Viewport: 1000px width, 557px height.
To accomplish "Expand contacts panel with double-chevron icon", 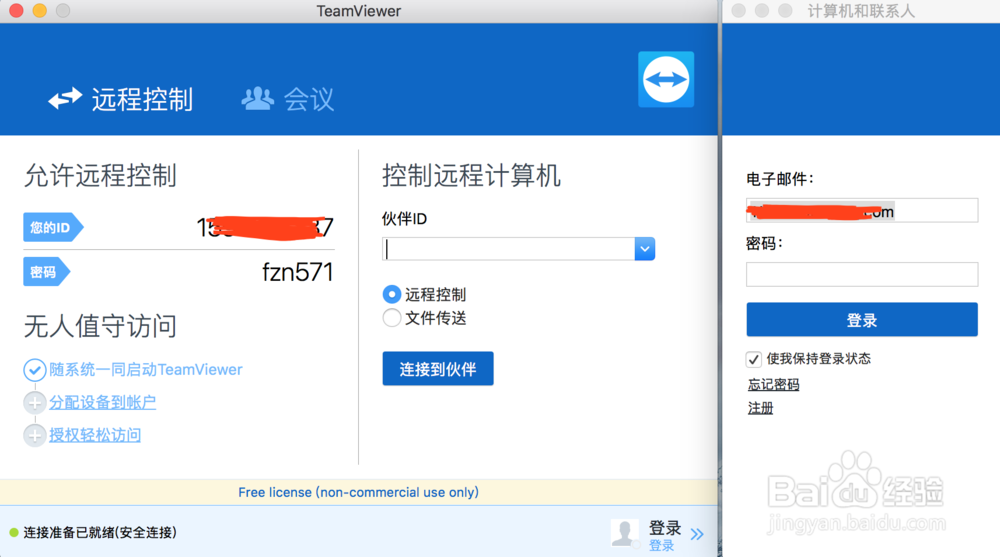I will point(697,534).
